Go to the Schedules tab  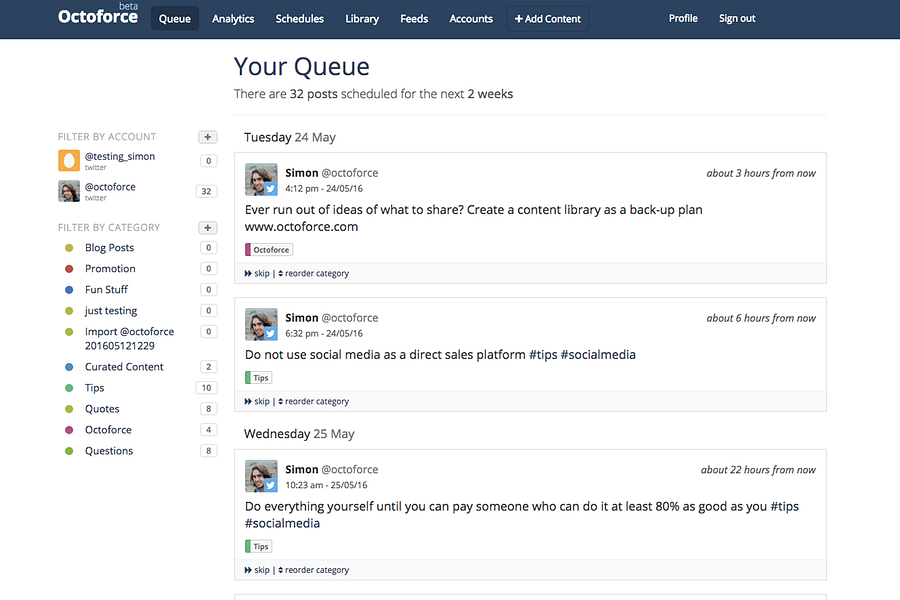[300, 18]
